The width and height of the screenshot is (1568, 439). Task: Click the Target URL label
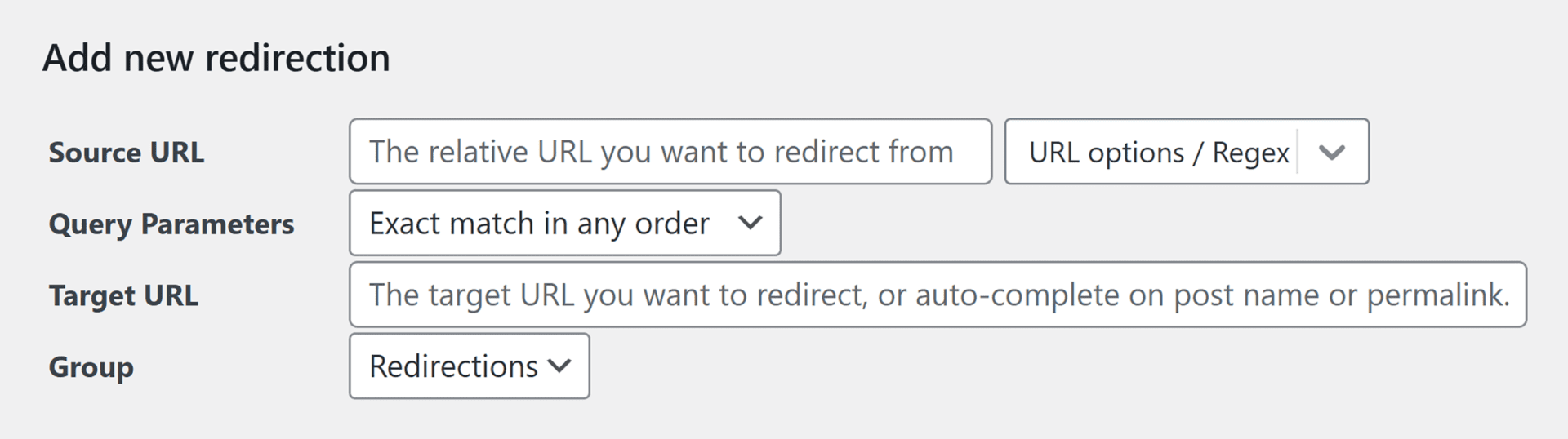(x=123, y=295)
